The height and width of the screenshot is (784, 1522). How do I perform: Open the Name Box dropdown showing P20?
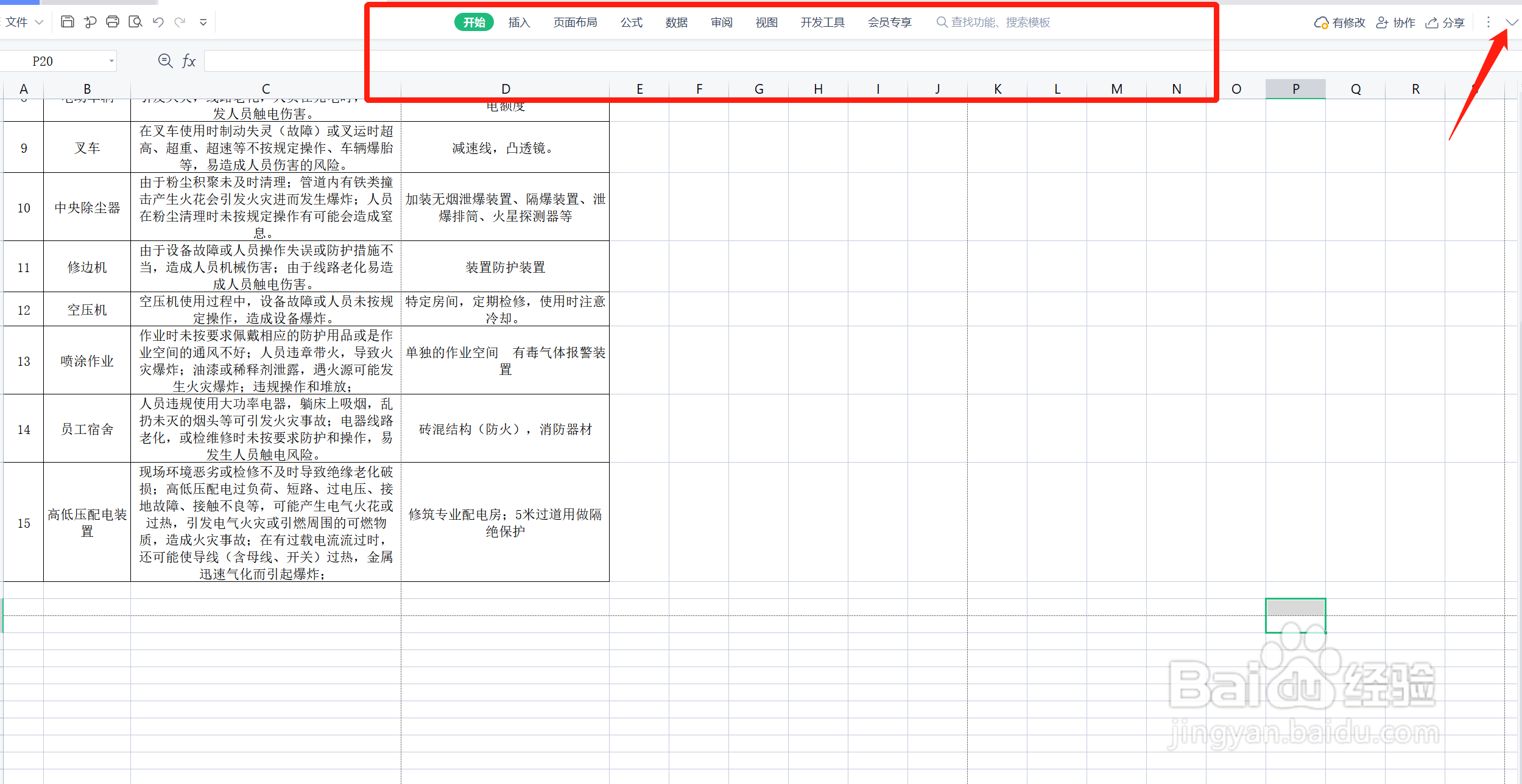click(111, 60)
